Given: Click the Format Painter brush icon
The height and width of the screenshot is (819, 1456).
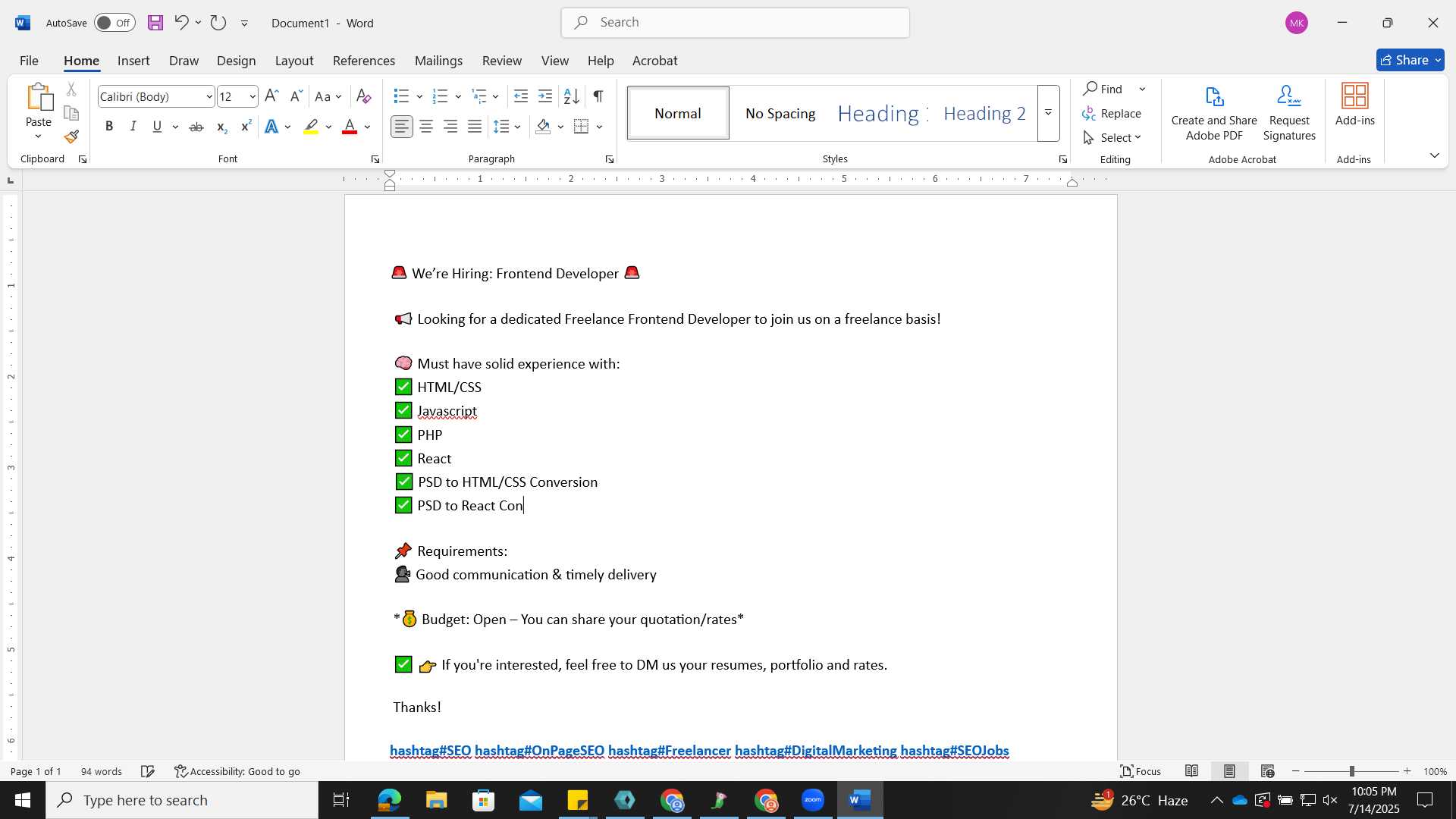Looking at the screenshot, I should click(x=71, y=137).
